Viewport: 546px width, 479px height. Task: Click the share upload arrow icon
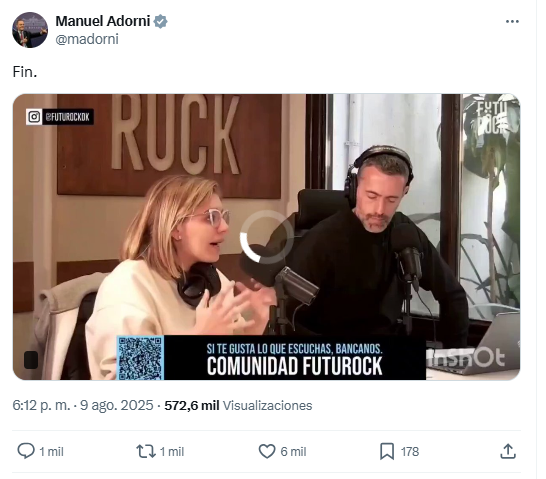(508, 451)
